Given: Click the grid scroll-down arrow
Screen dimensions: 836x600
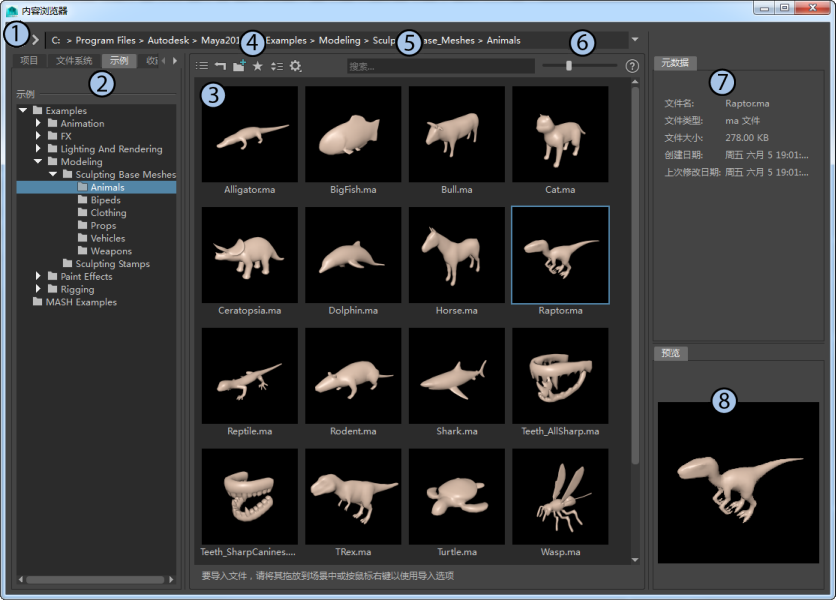Looking at the screenshot, I should 635,559.
